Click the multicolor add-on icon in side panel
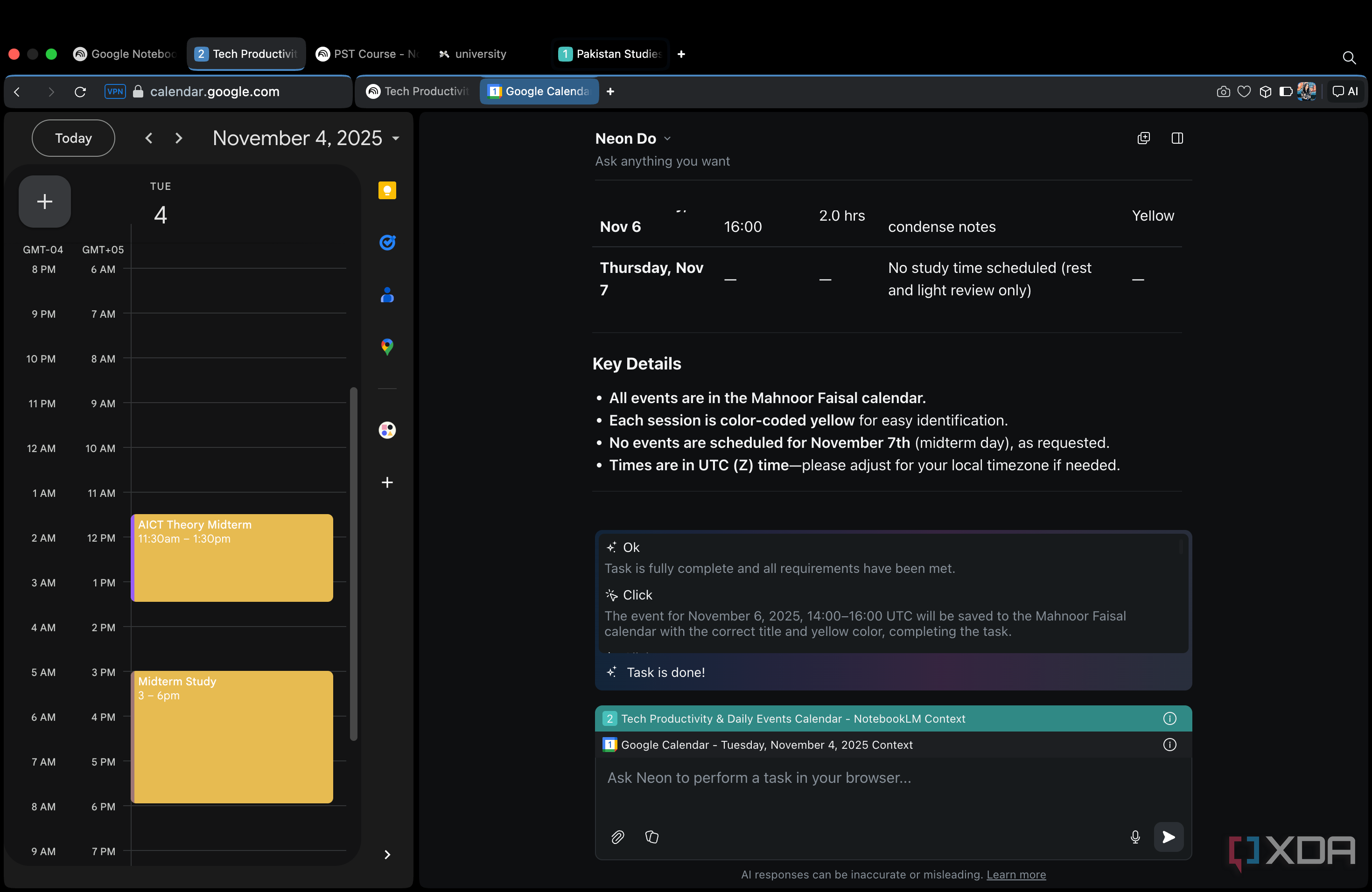 [x=387, y=430]
